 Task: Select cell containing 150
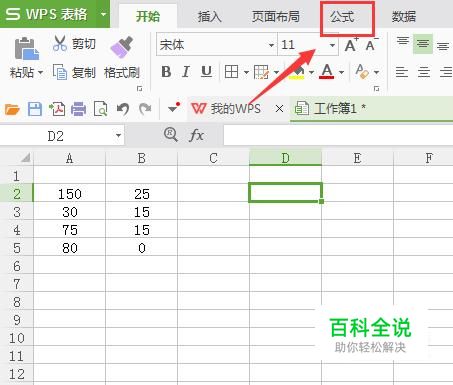click(x=69, y=194)
